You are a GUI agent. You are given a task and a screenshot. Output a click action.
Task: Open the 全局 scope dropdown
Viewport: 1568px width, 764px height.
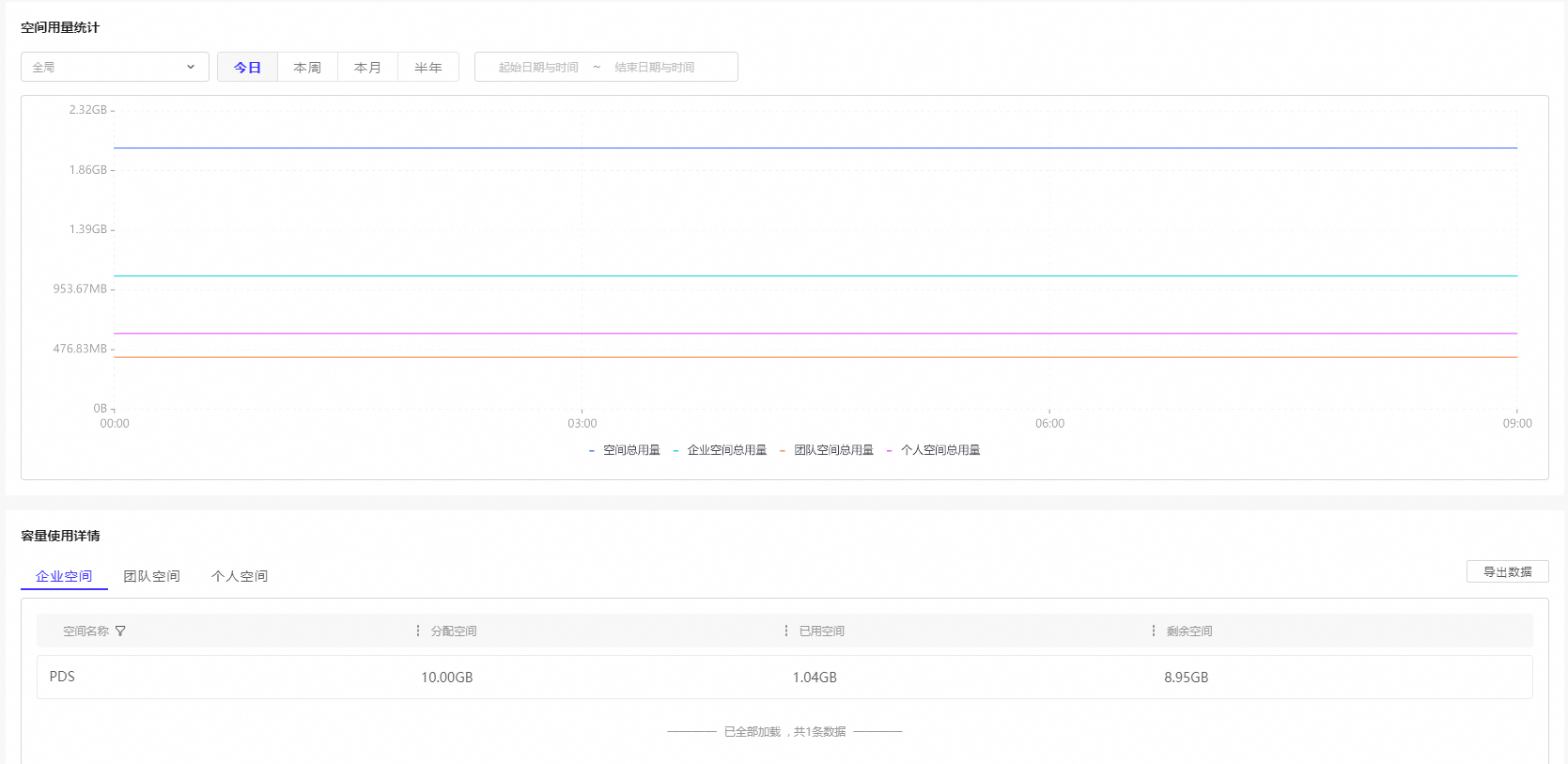pos(115,67)
